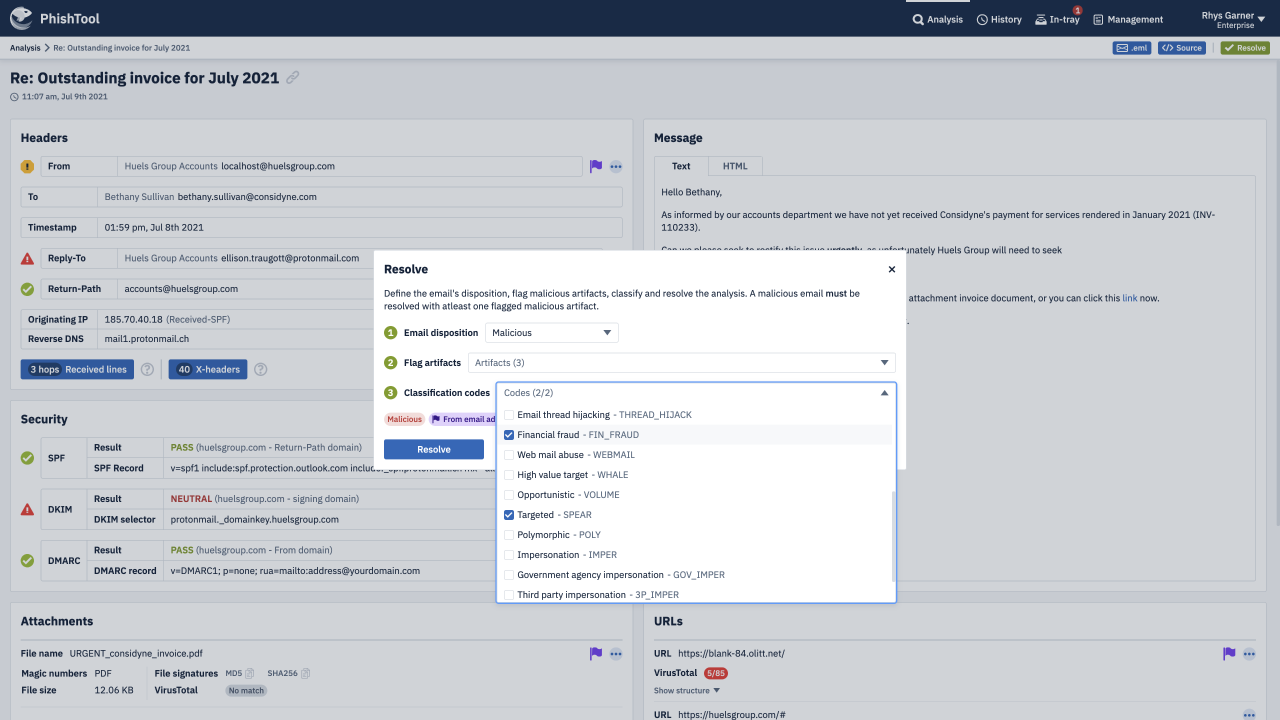Check Email thread hijacking code
The height and width of the screenshot is (720, 1280).
[x=509, y=415]
